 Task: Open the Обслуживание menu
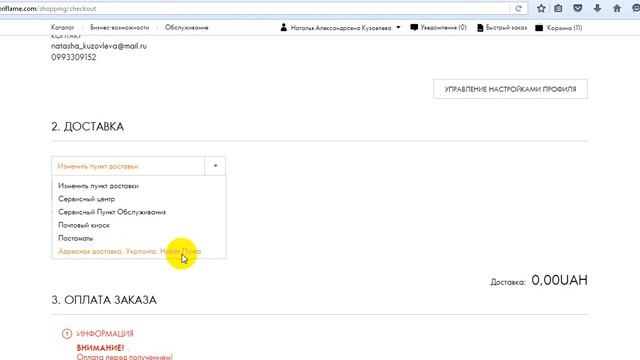pyautogui.click(x=187, y=27)
